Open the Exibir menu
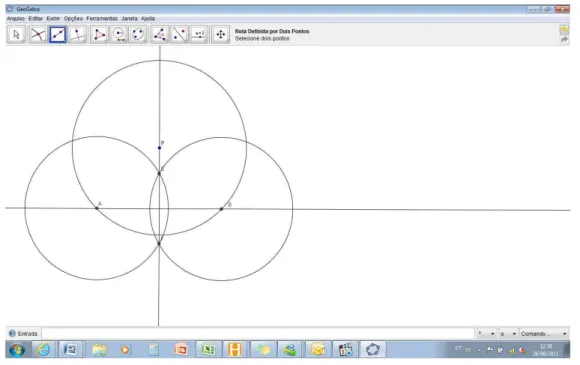Image resolution: width=580 pixels, height=365 pixels. click(x=53, y=18)
